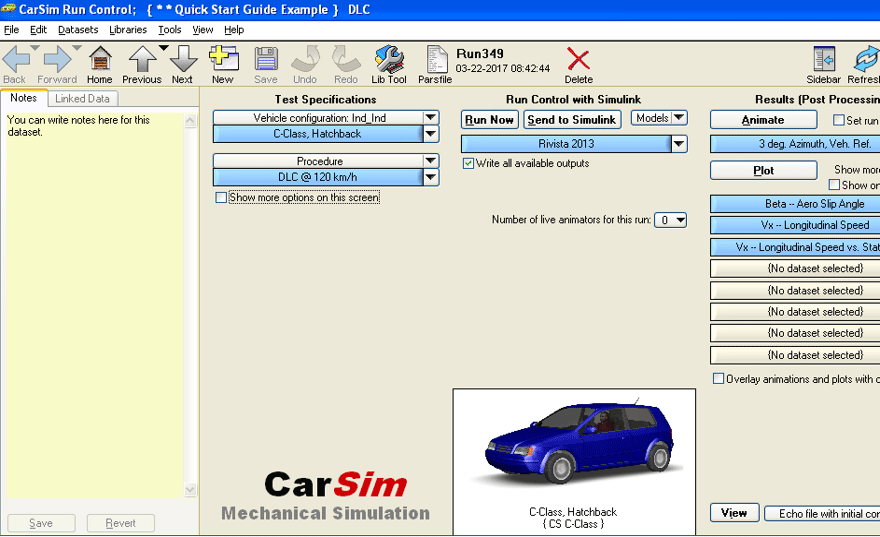Image resolution: width=880 pixels, height=537 pixels.
Task: Click in the yellow notes text area
Action: [94, 306]
